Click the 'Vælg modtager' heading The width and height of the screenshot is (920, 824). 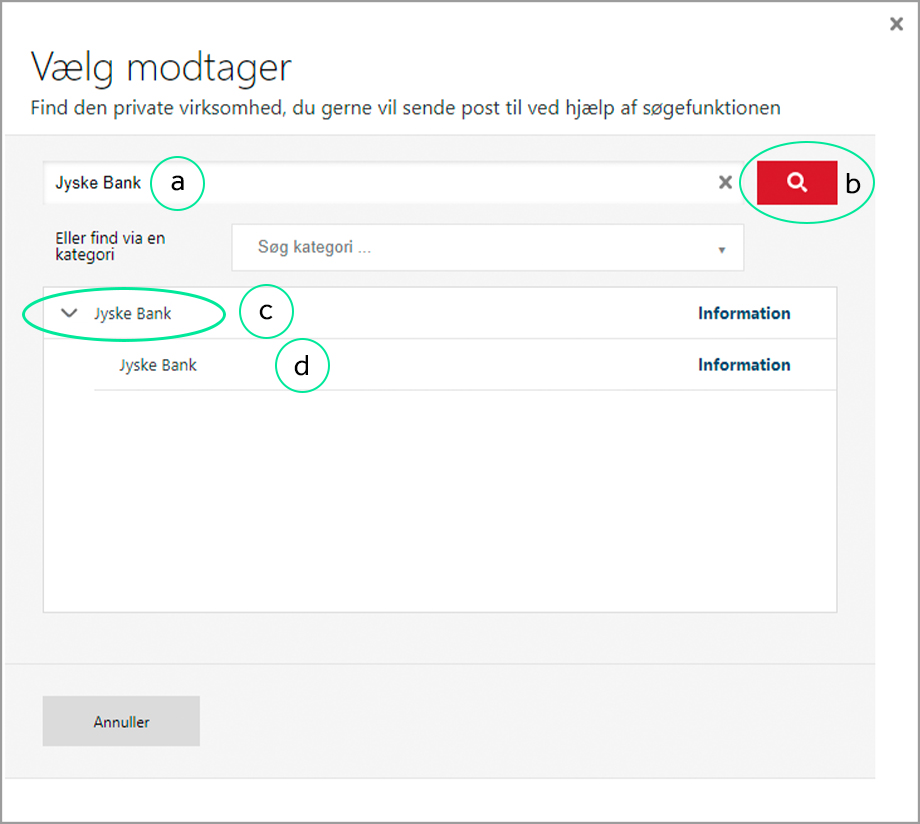click(x=161, y=67)
